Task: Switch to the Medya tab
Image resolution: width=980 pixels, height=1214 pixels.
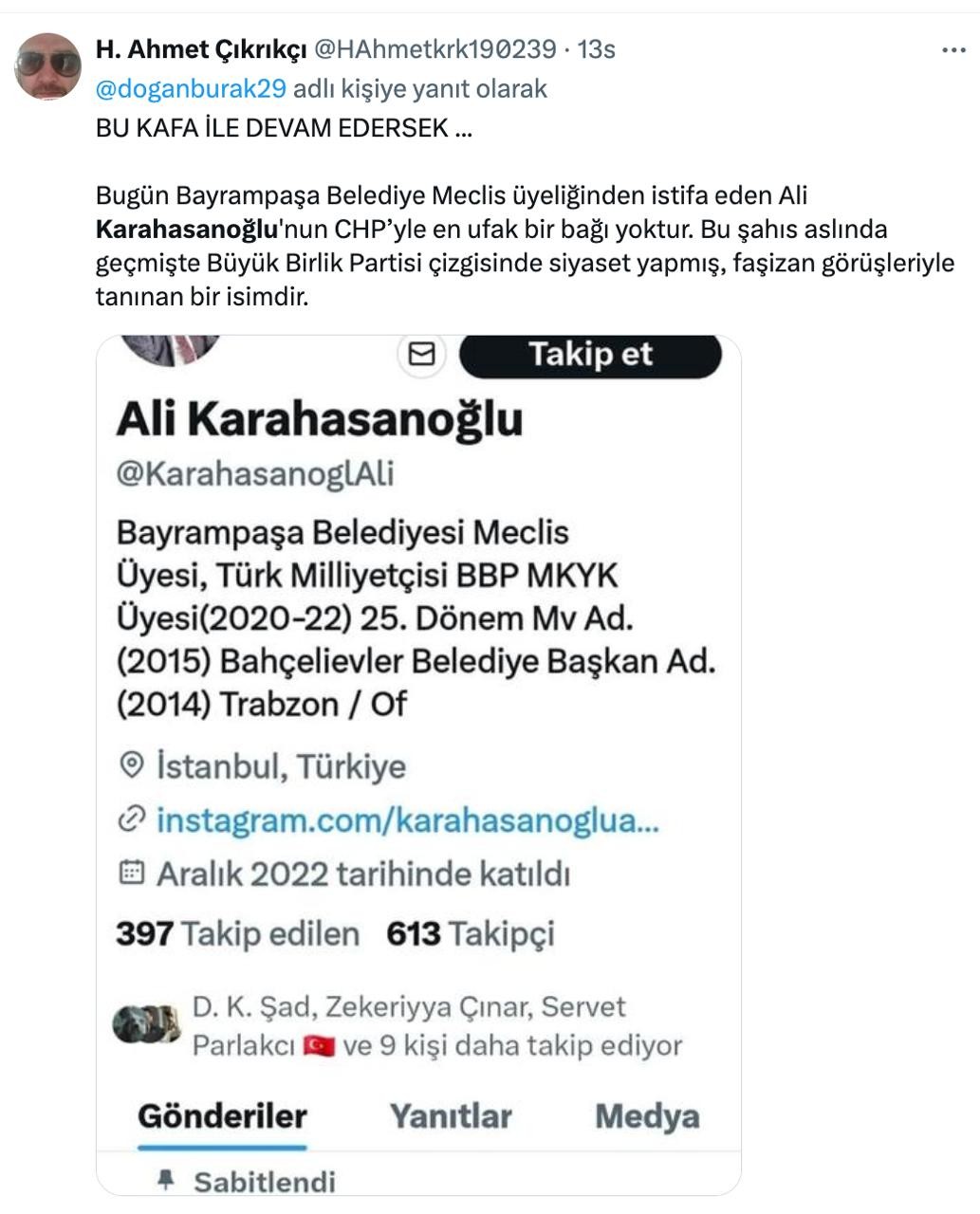Action: (647, 1115)
